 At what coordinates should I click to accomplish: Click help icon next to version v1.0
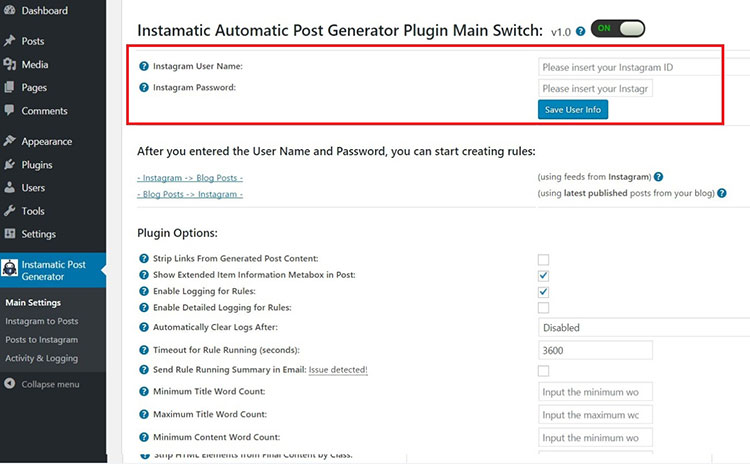tap(580, 32)
